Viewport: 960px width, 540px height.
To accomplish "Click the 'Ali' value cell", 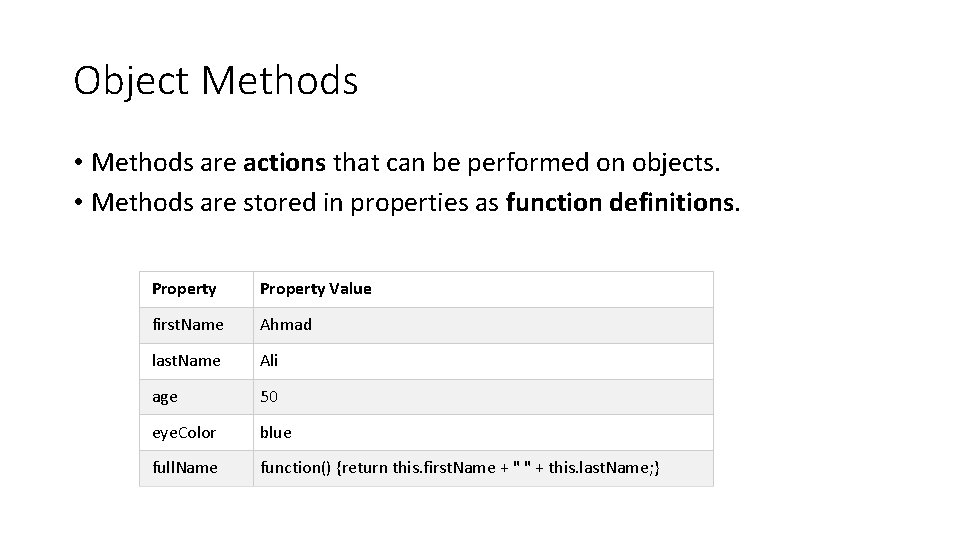I will tap(484, 361).
